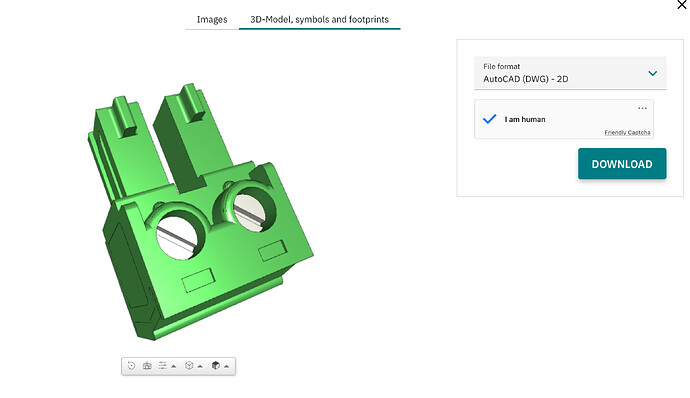This screenshot has height=398, width=690.
Task: Click the wireframe cube view orientation icon
Action: coord(189,365)
